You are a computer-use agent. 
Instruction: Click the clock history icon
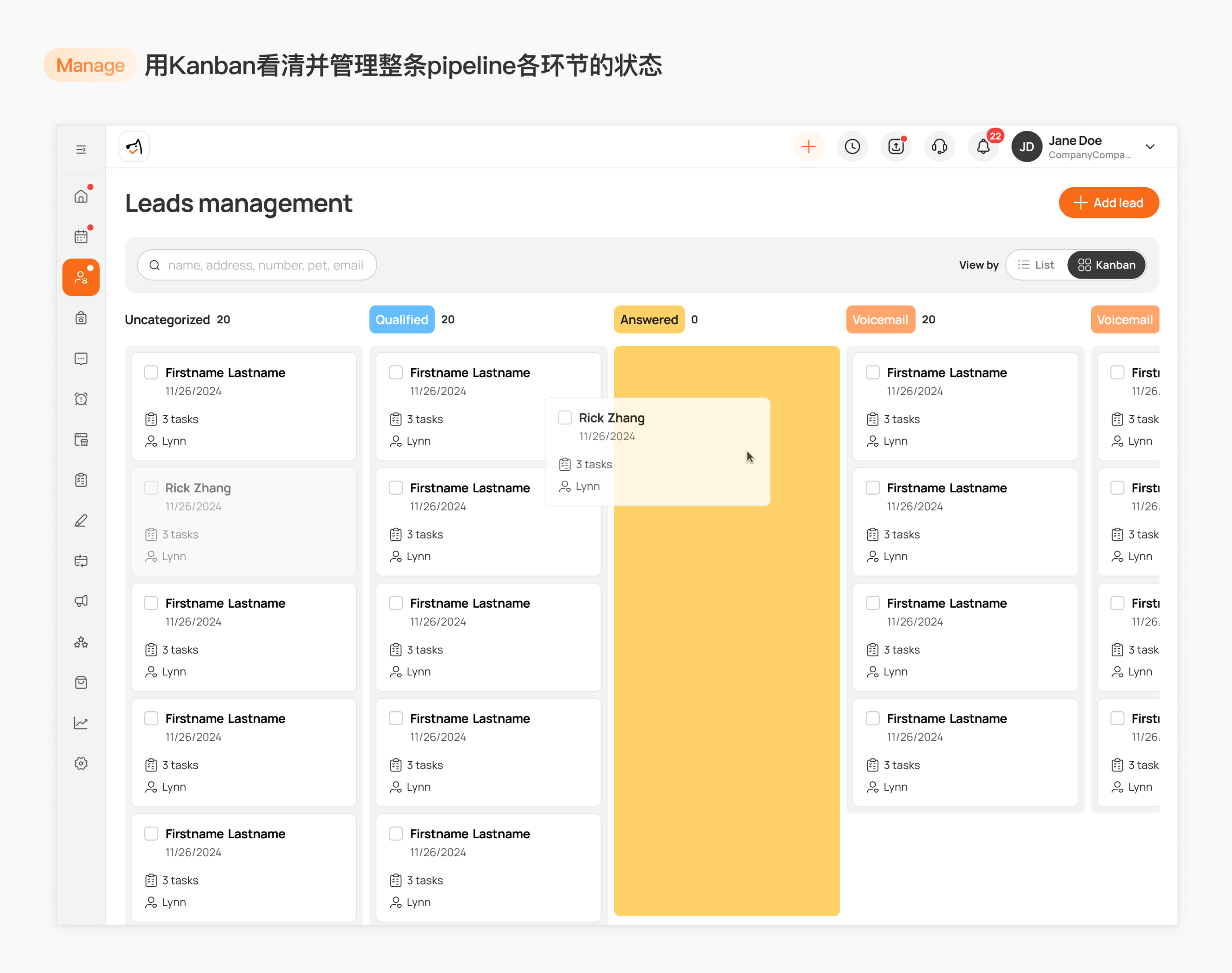[x=852, y=146]
